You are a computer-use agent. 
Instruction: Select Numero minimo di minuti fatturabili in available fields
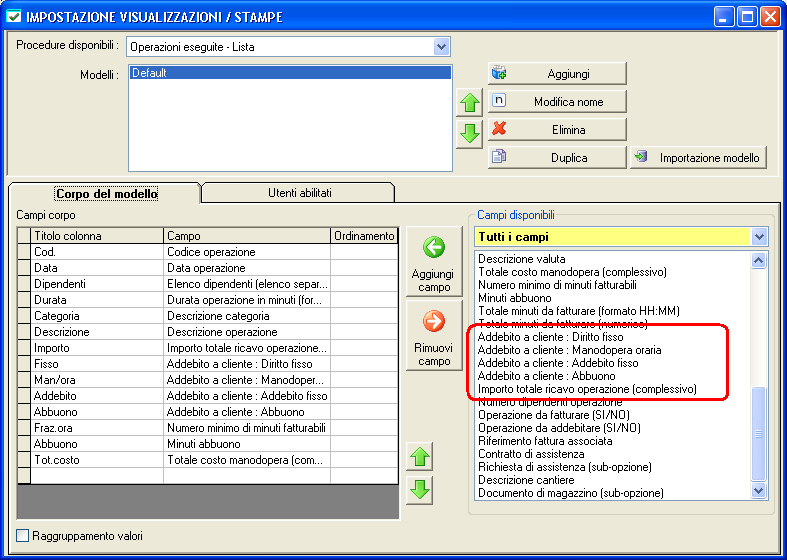point(557,285)
